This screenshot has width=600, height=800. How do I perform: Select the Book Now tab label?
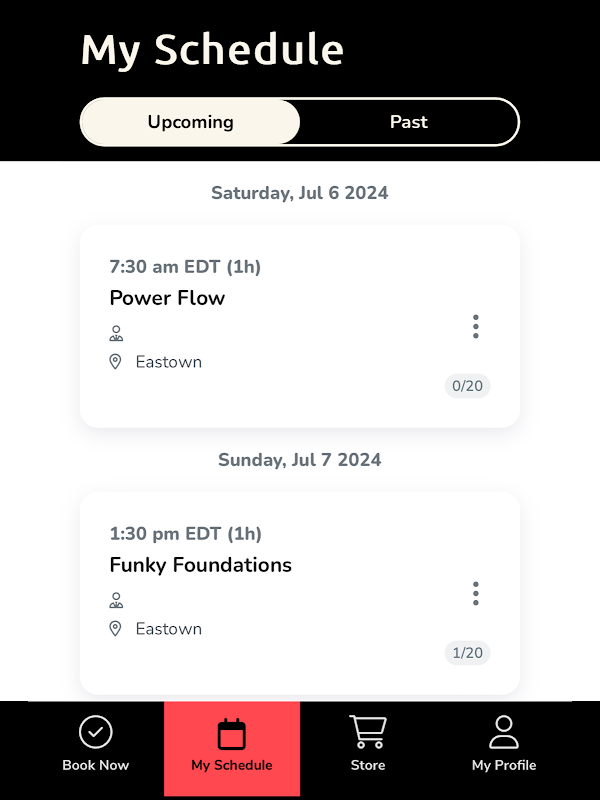(x=96, y=765)
